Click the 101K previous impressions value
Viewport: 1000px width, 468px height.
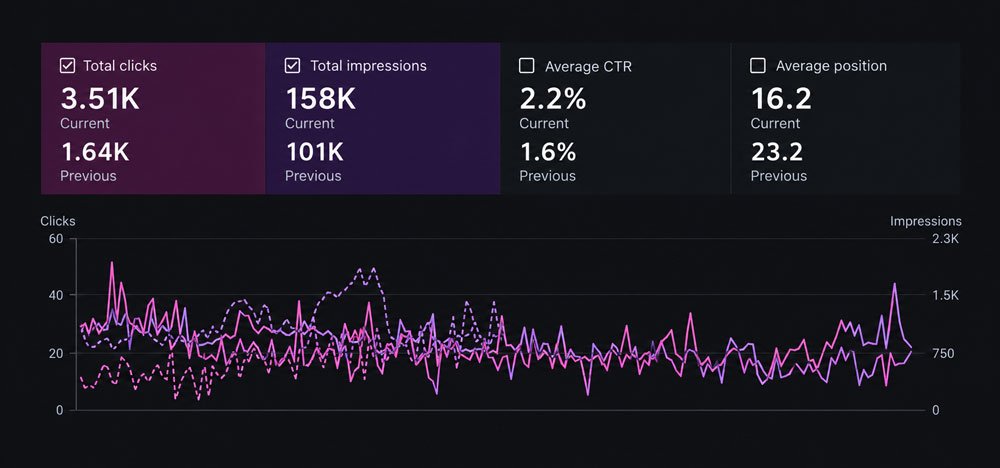coord(314,152)
